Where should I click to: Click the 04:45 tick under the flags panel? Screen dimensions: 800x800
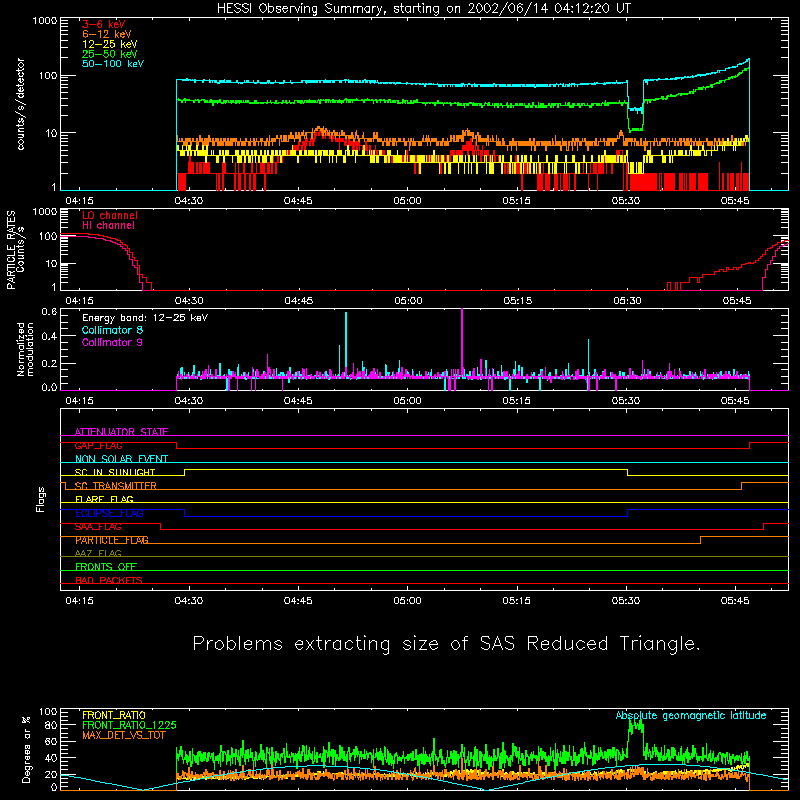tap(298, 601)
